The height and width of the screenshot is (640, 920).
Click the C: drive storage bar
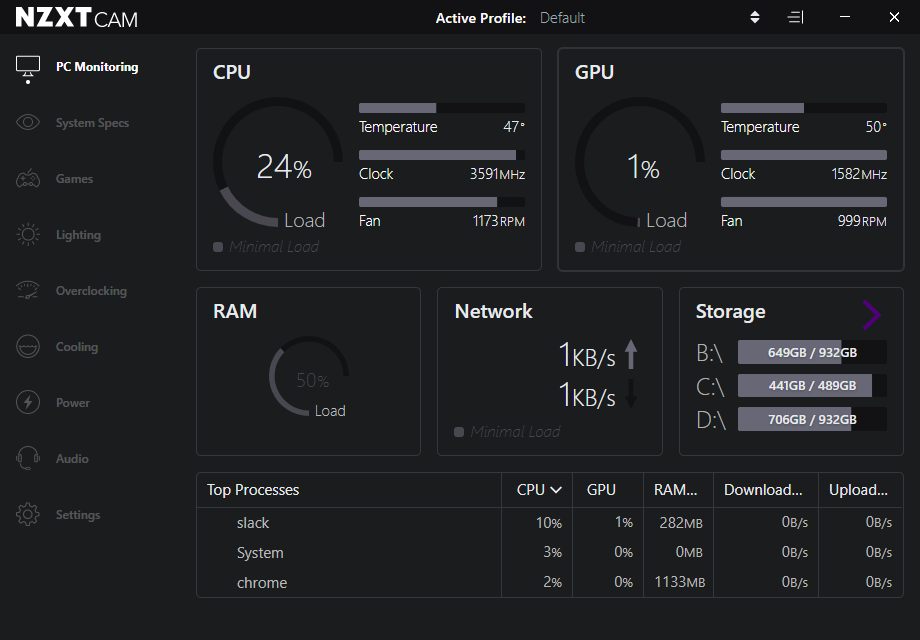coord(811,385)
